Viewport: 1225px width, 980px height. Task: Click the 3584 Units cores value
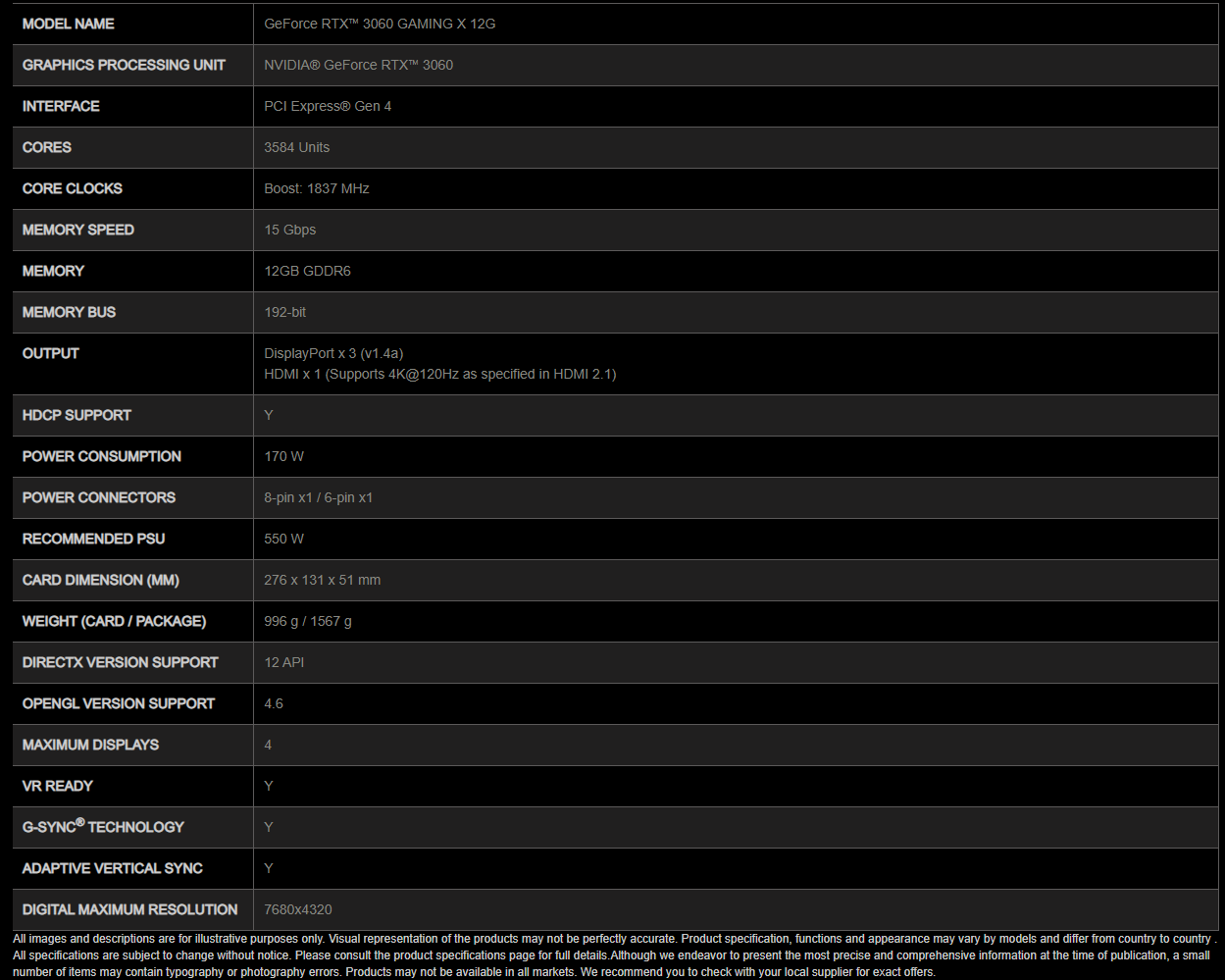(x=296, y=147)
